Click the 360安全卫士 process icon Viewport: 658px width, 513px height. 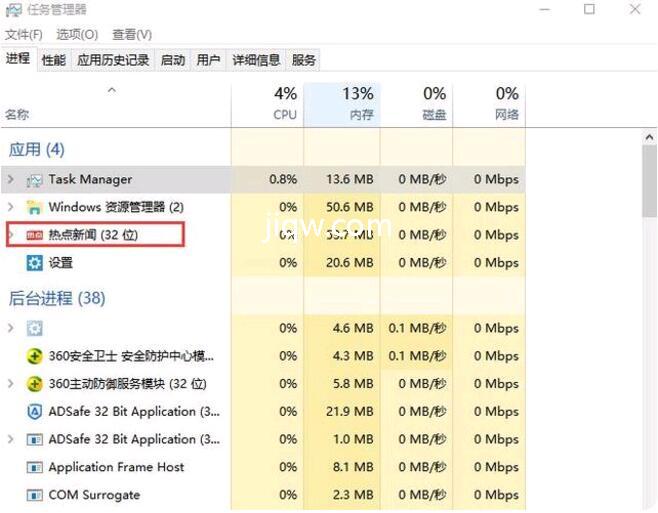pos(34,356)
